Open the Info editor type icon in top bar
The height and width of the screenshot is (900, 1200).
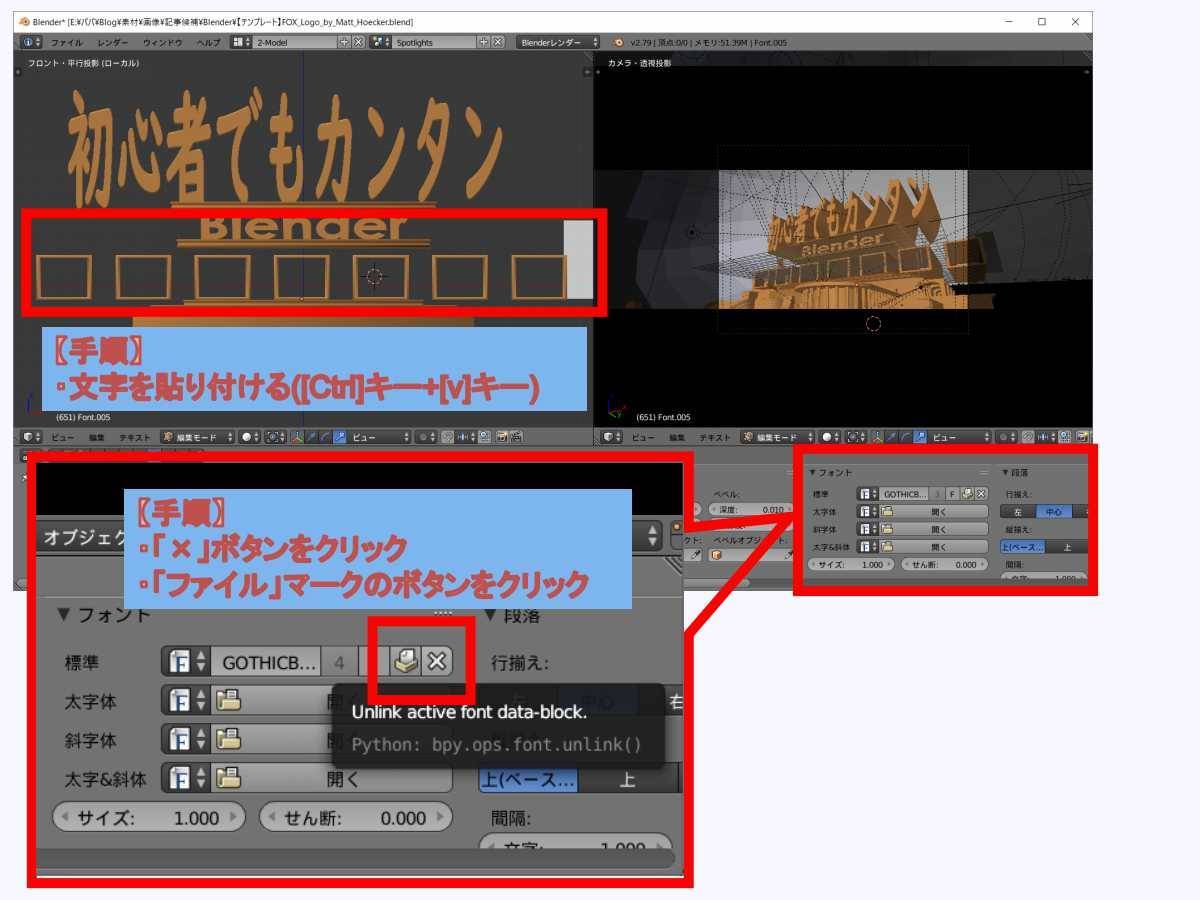(31, 42)
